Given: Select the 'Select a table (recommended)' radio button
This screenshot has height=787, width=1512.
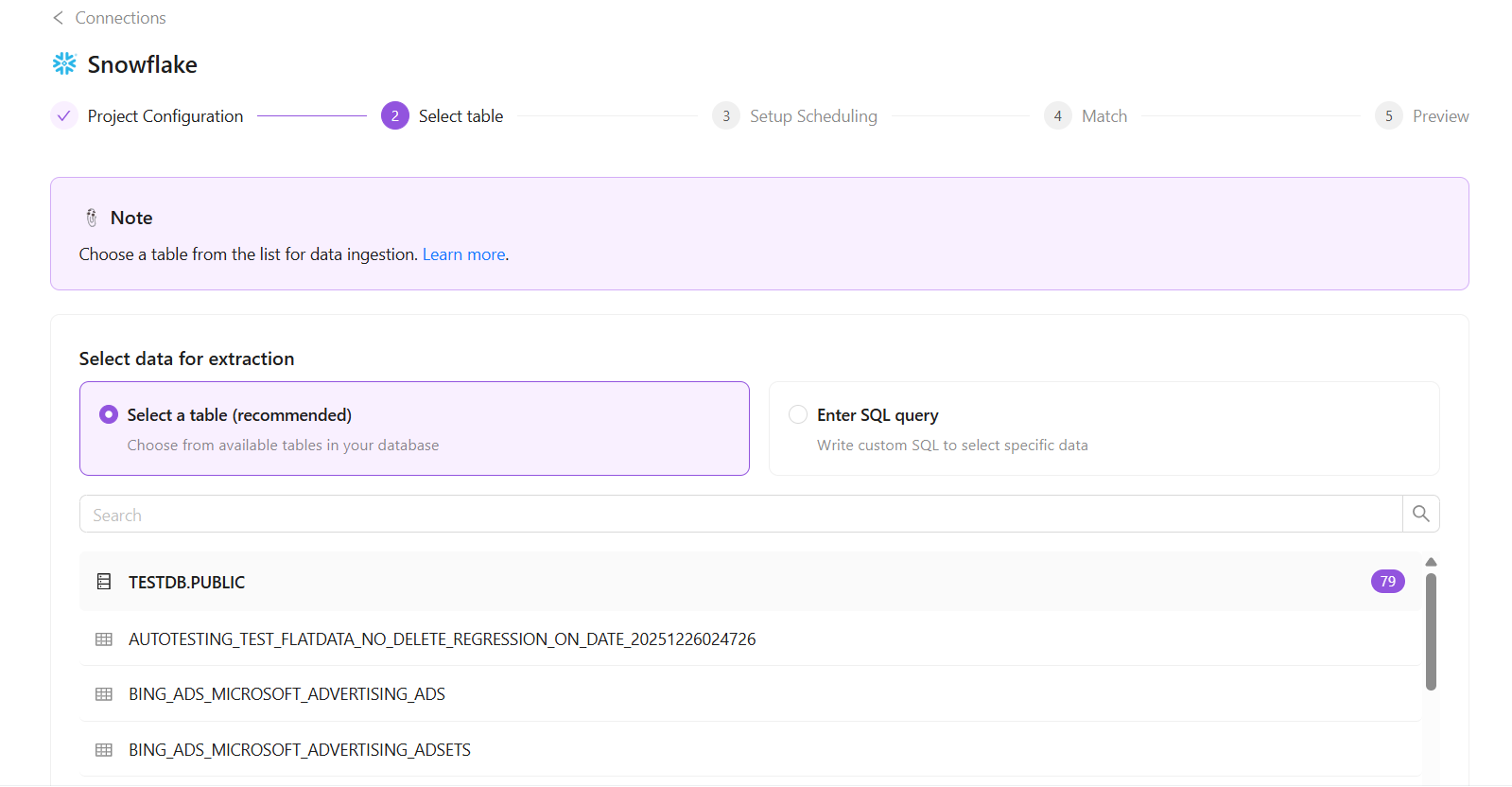Looking at the screenshot, I should click(109, 414).
